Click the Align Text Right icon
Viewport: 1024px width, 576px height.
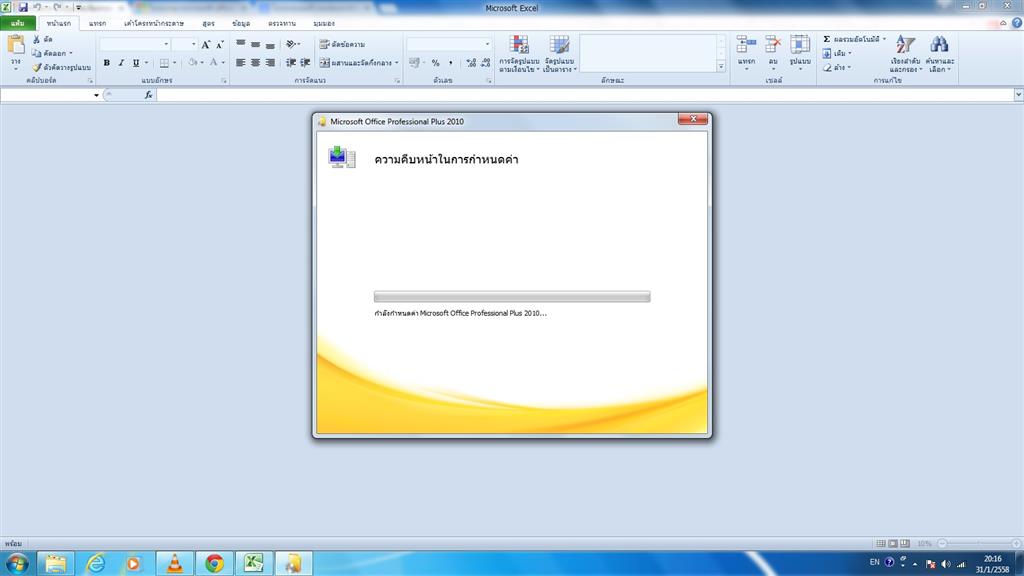270,63
